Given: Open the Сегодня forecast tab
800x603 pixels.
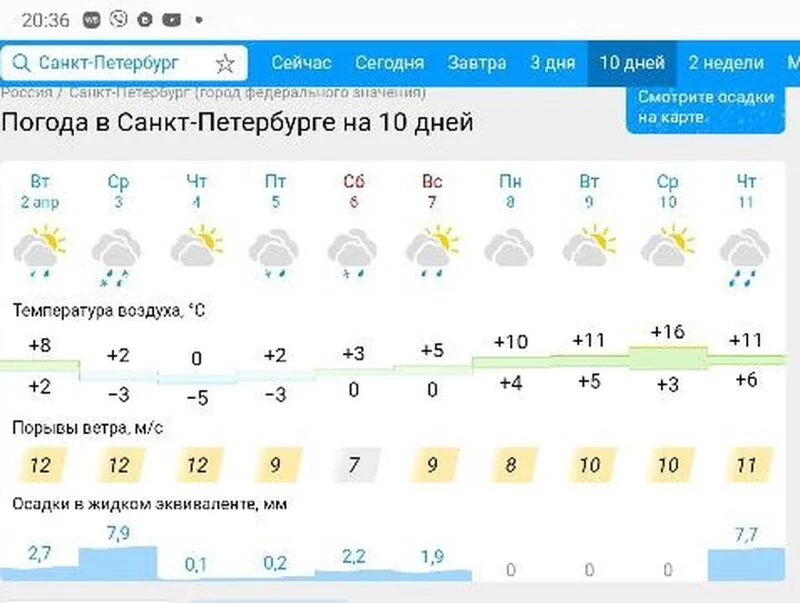Looking at the screenshot, I should pos(389,63).
